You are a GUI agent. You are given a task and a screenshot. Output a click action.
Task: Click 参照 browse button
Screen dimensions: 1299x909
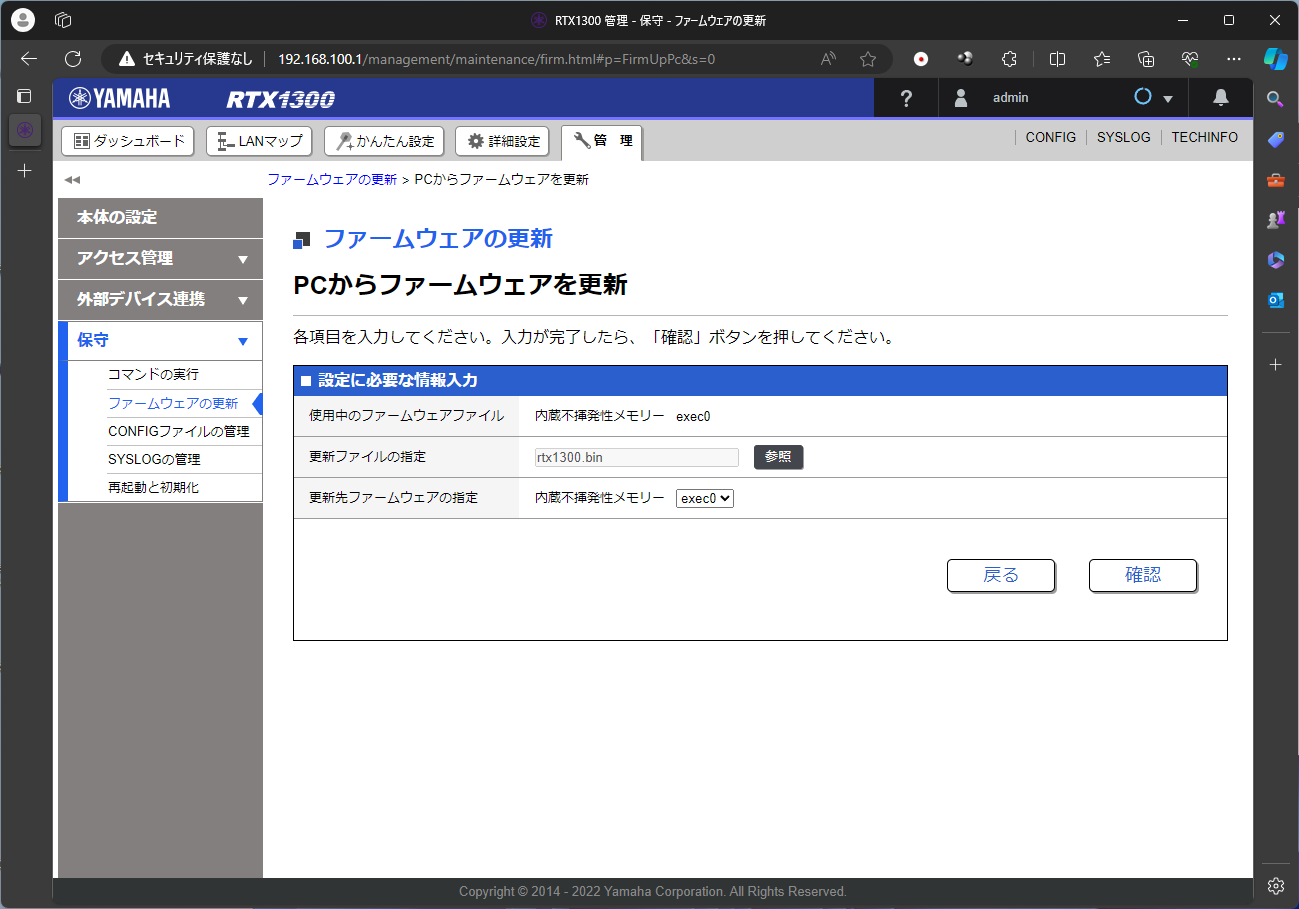pos(778,457)
